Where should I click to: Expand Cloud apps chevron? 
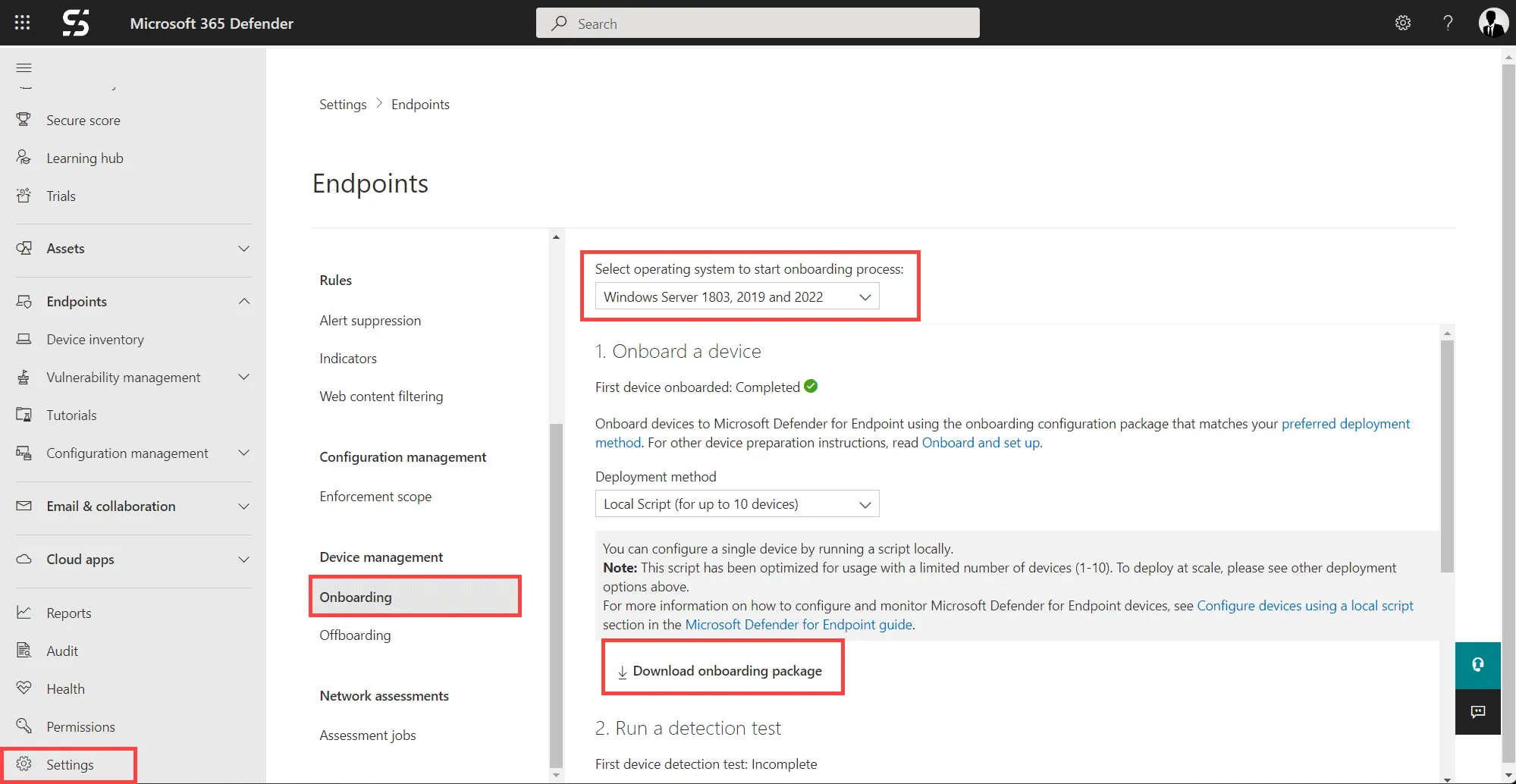244,559
